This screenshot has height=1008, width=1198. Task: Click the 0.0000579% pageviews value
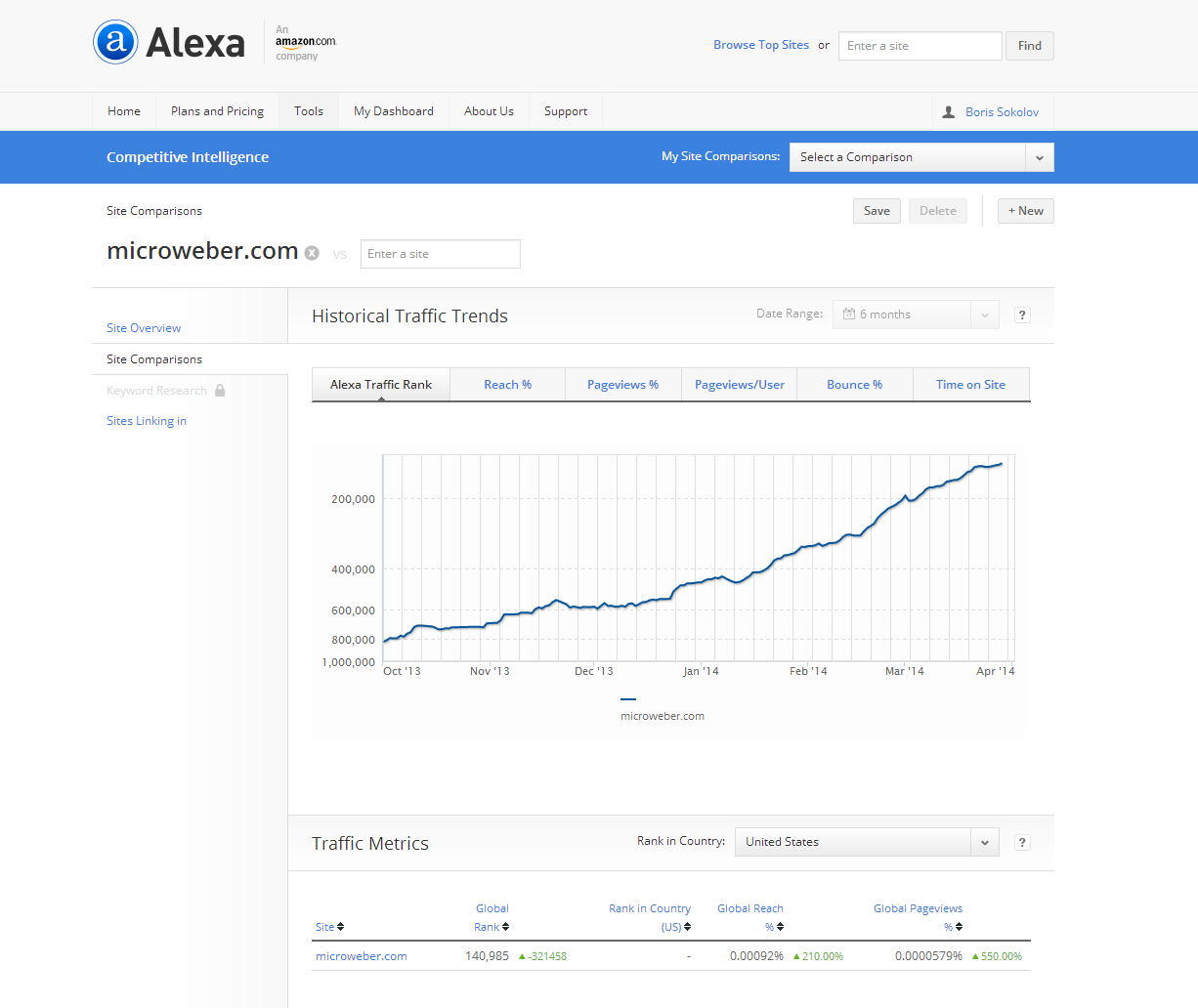(x=928, y=956)
